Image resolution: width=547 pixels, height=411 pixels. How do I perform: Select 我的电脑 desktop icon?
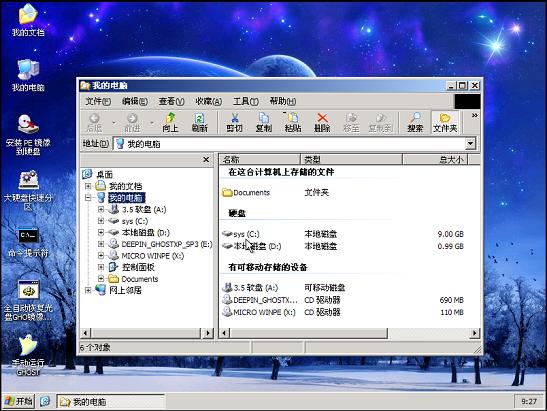[28, 75]
